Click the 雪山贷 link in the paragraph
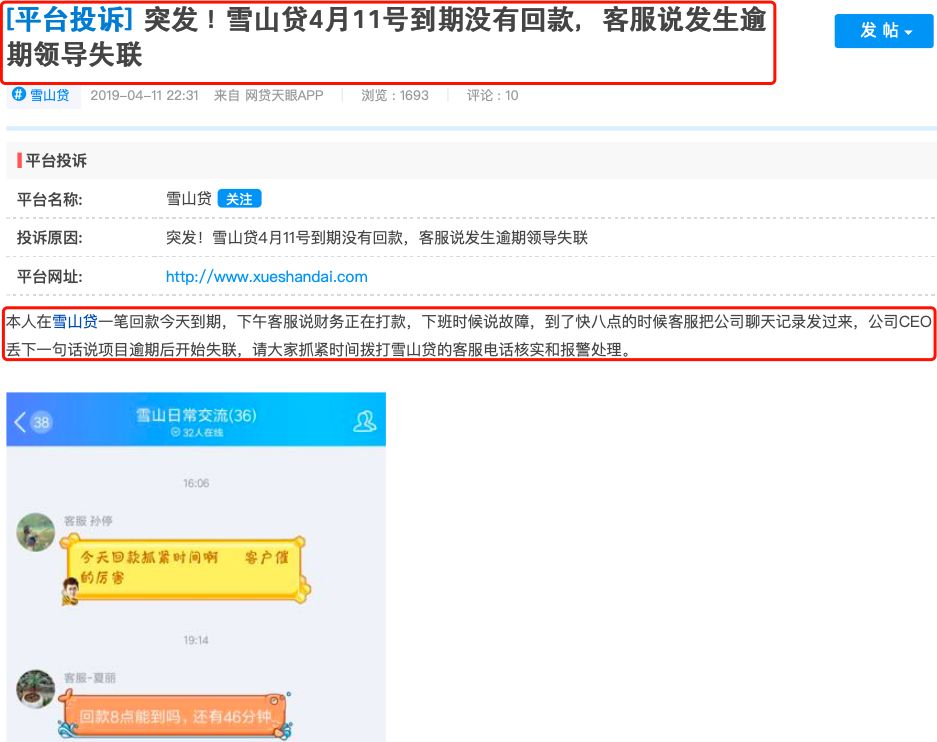937x742 pixels. (75, 322)
